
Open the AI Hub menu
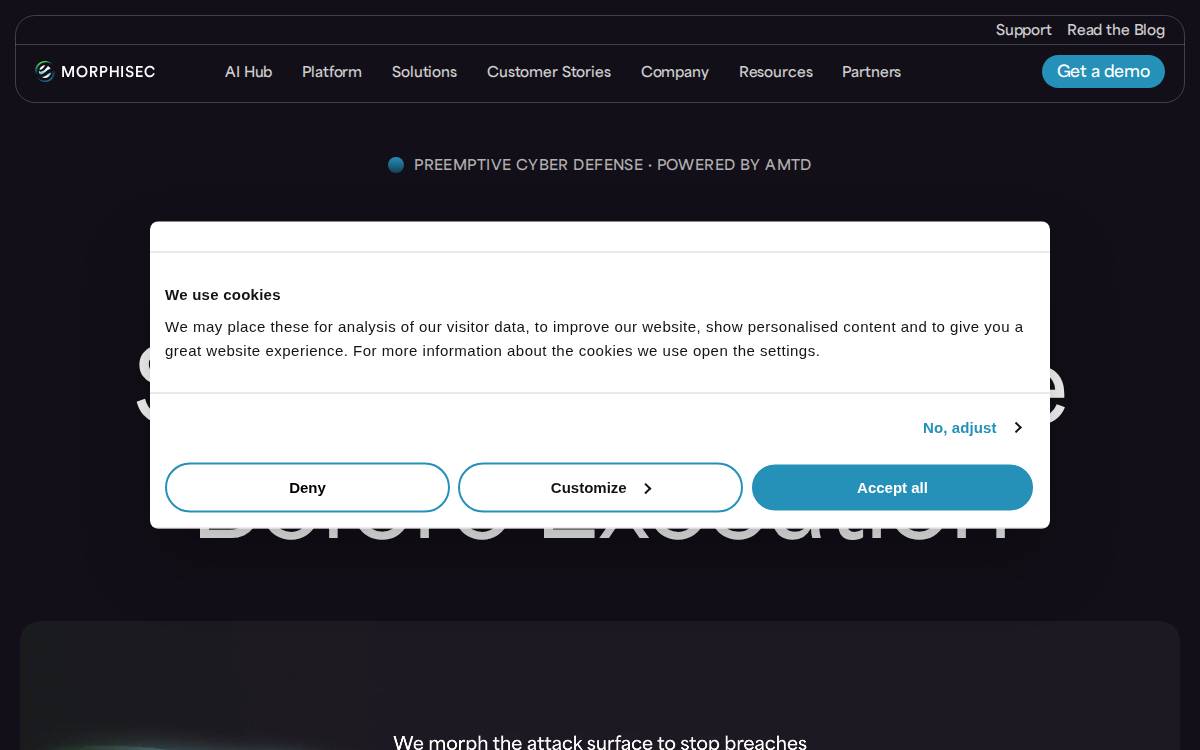[248, 72]
